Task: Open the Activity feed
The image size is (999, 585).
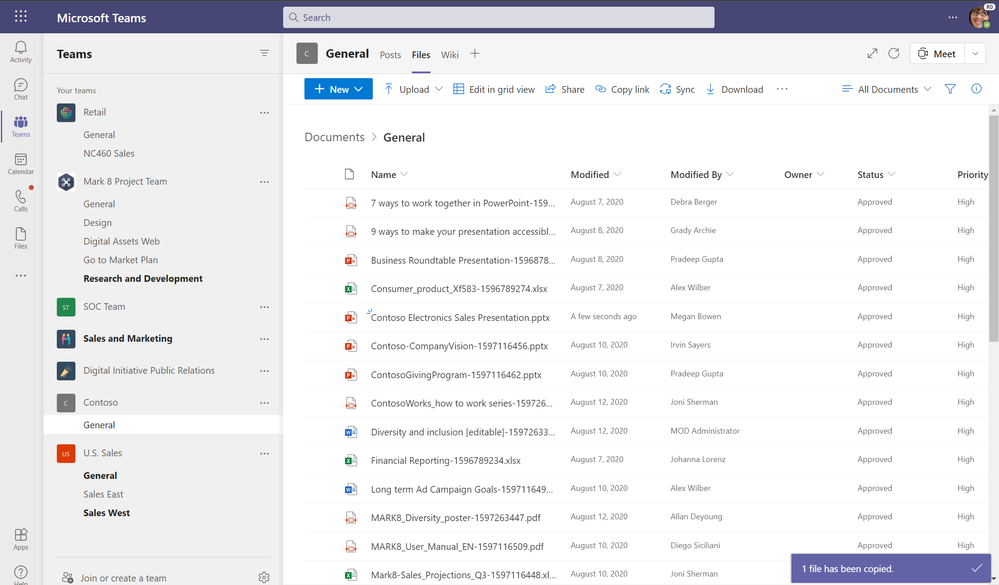Action: [20, 52]
